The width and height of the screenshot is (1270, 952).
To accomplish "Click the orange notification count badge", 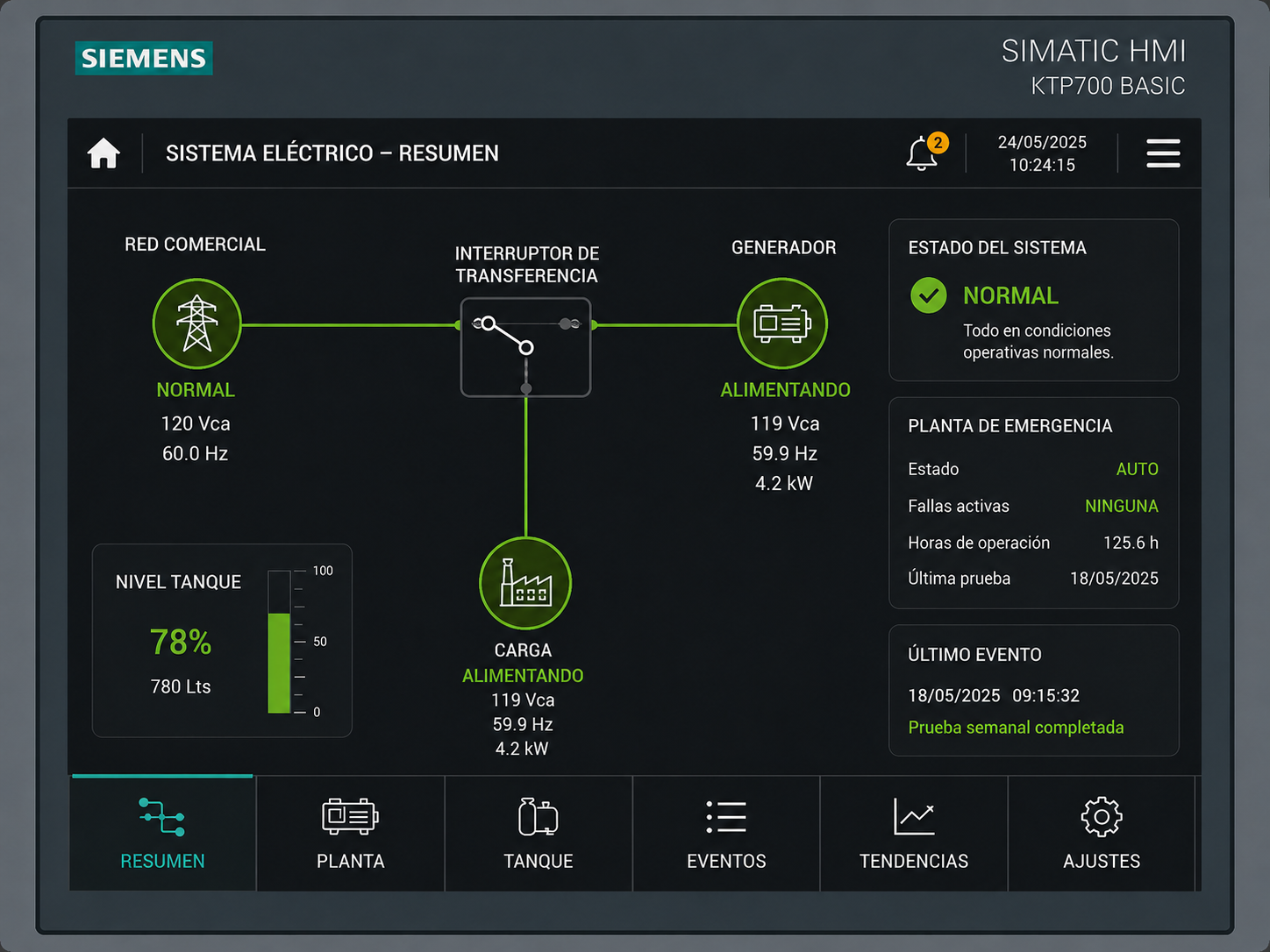I will pyautogui.click(x=938, y=142).
